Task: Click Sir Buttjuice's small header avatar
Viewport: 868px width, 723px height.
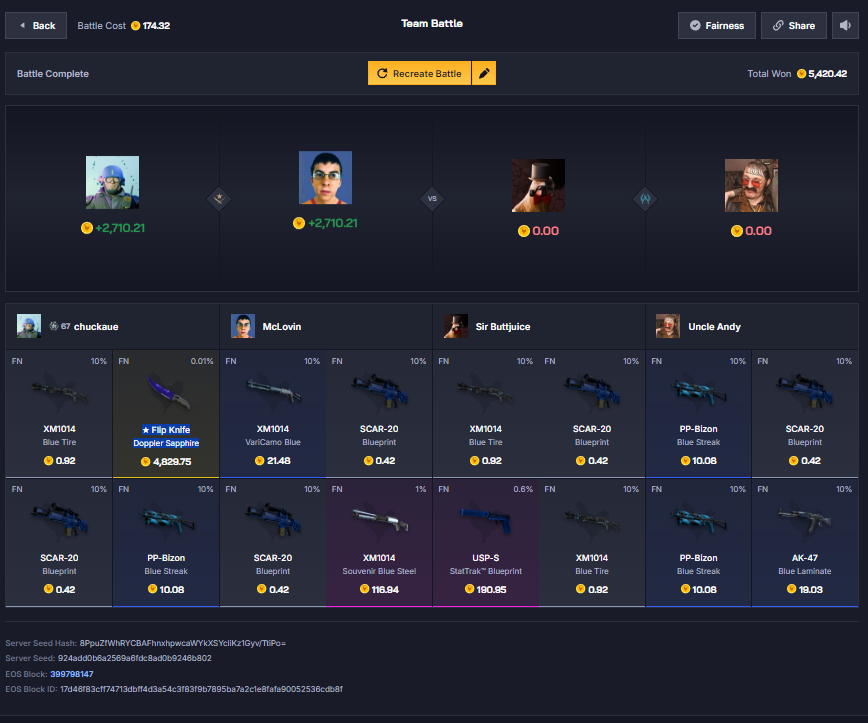Action: pos(456,326)
